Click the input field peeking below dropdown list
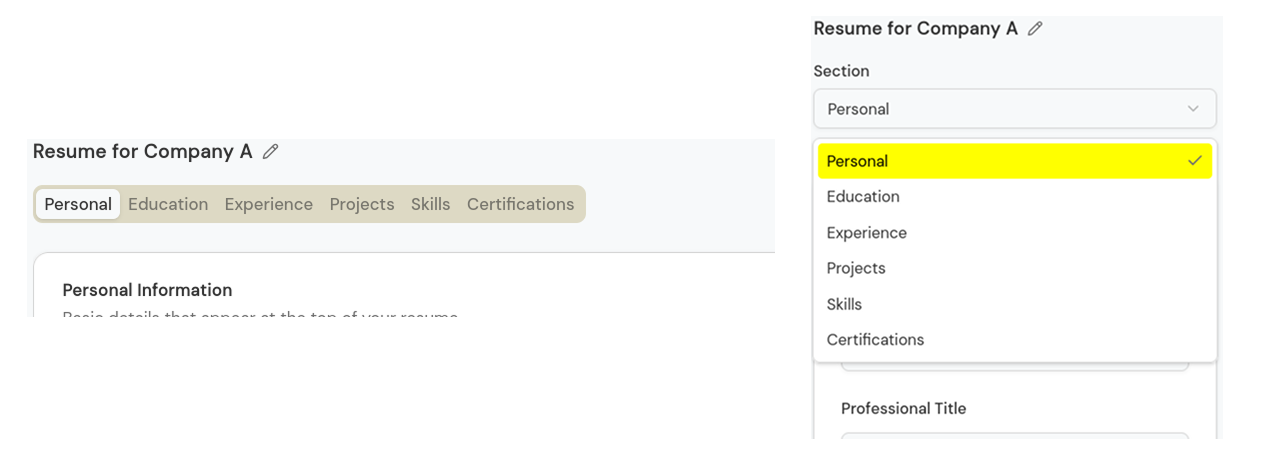Screen dimensions: 1264x455 coord(1014,366)
